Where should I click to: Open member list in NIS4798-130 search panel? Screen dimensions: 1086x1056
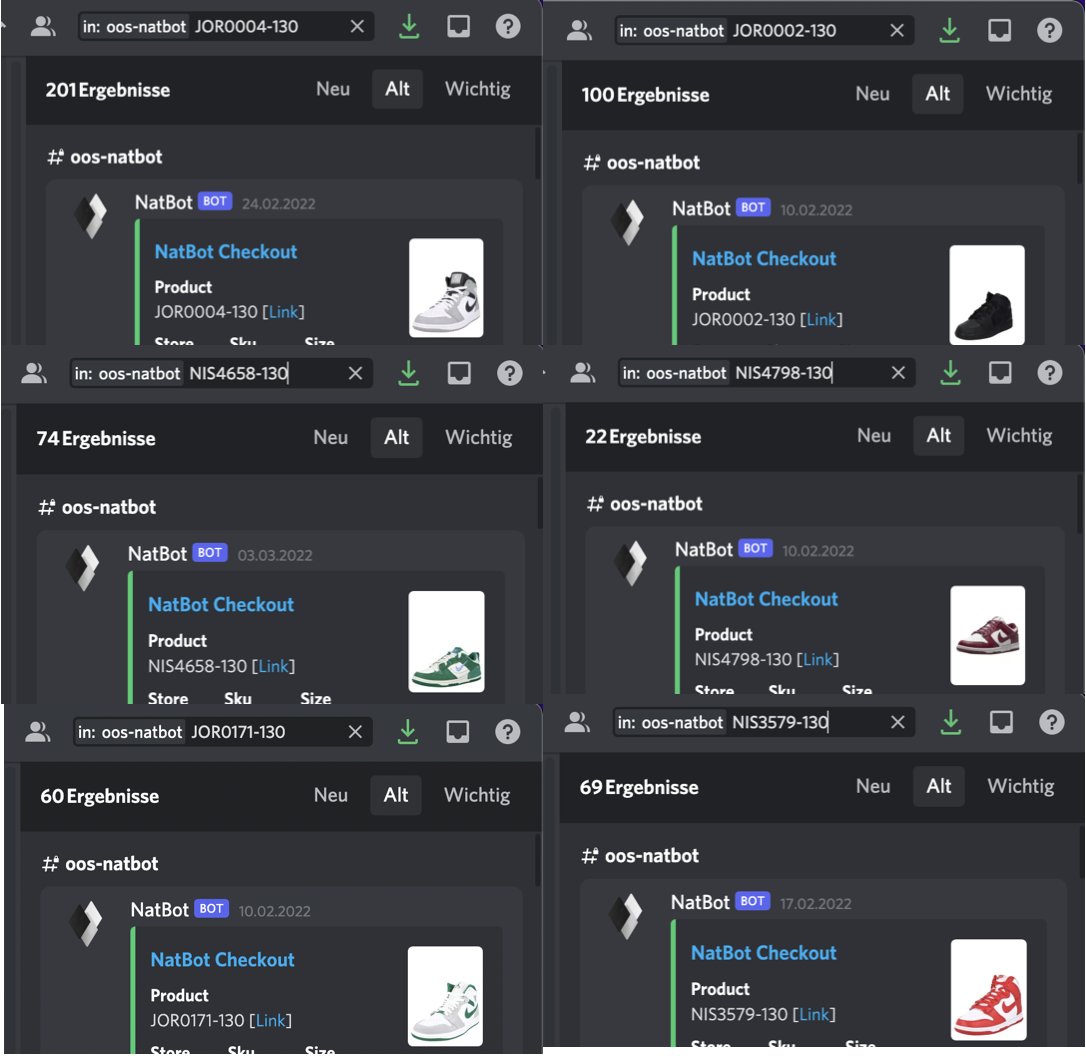click(582, 373)
